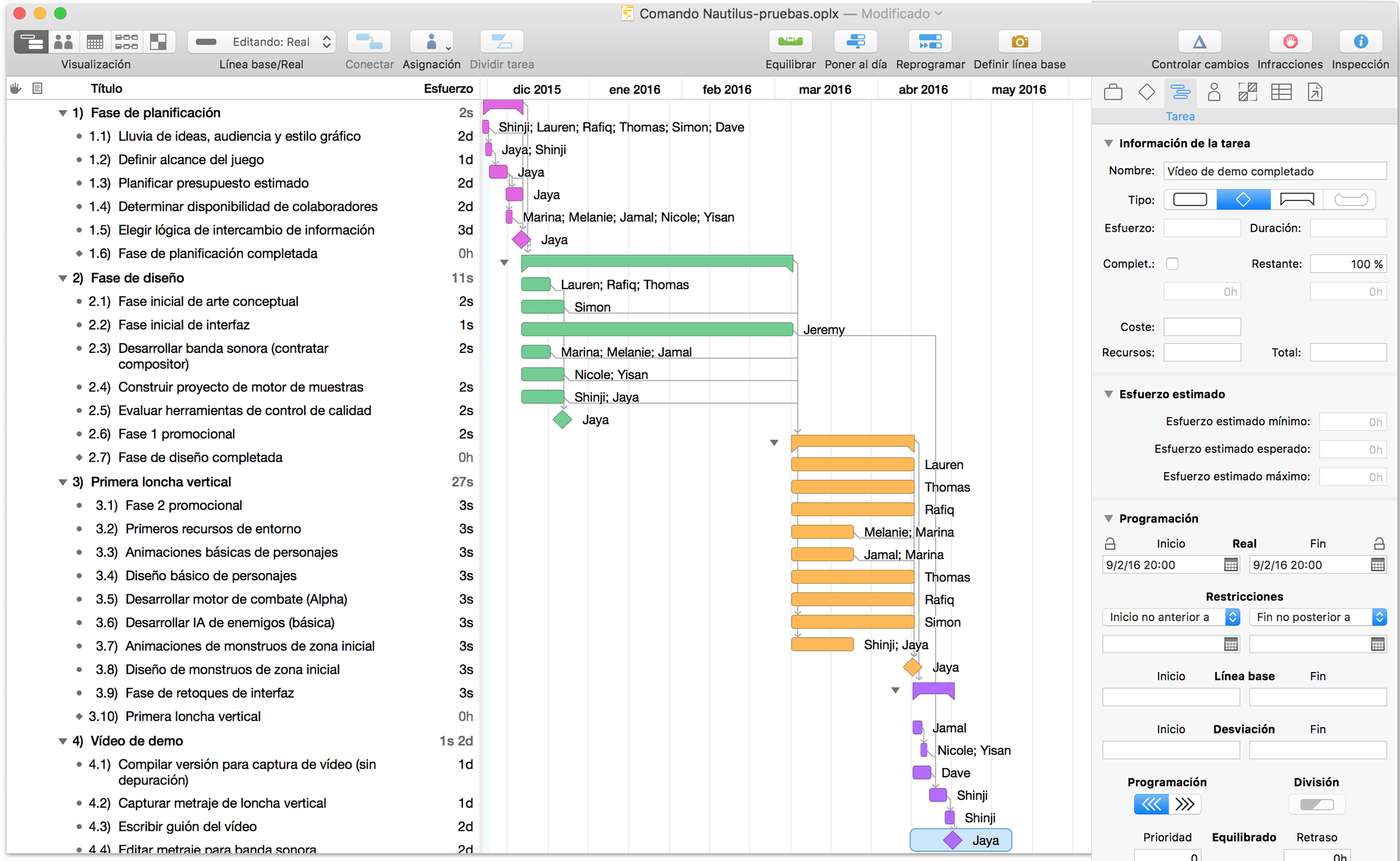Select the milestone diamond task type
This screenshot has height=861, width=1400.
point(1243,199)
